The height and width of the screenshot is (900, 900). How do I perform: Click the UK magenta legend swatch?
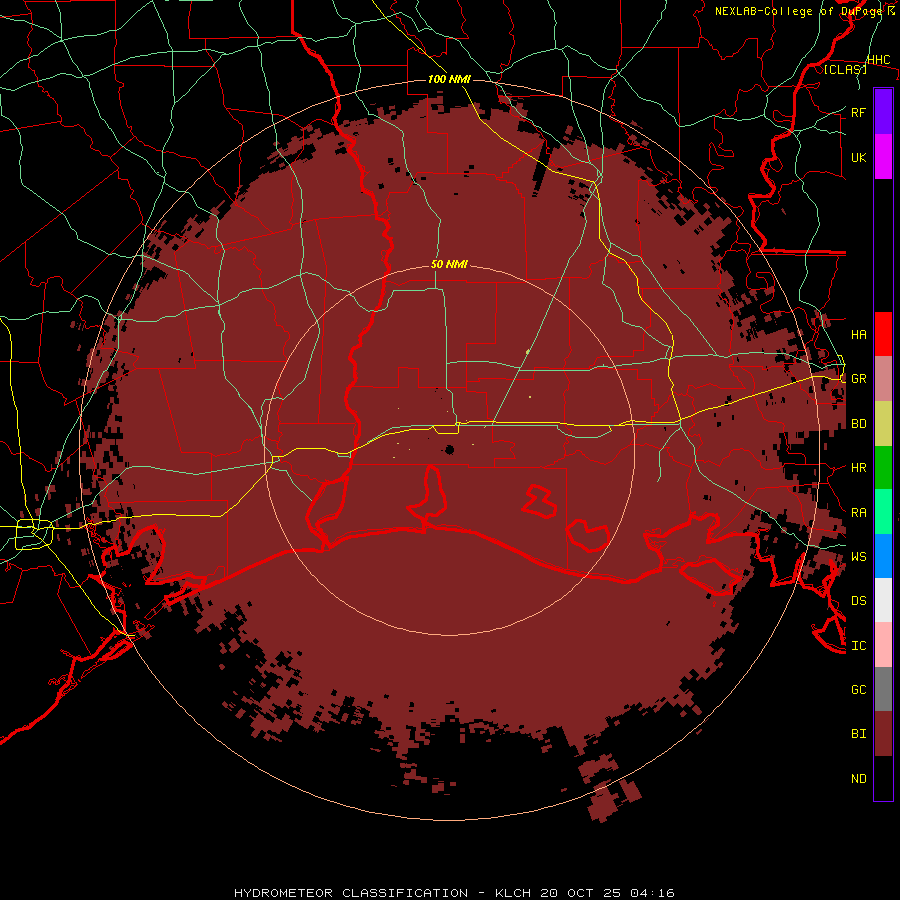(883, 157)
